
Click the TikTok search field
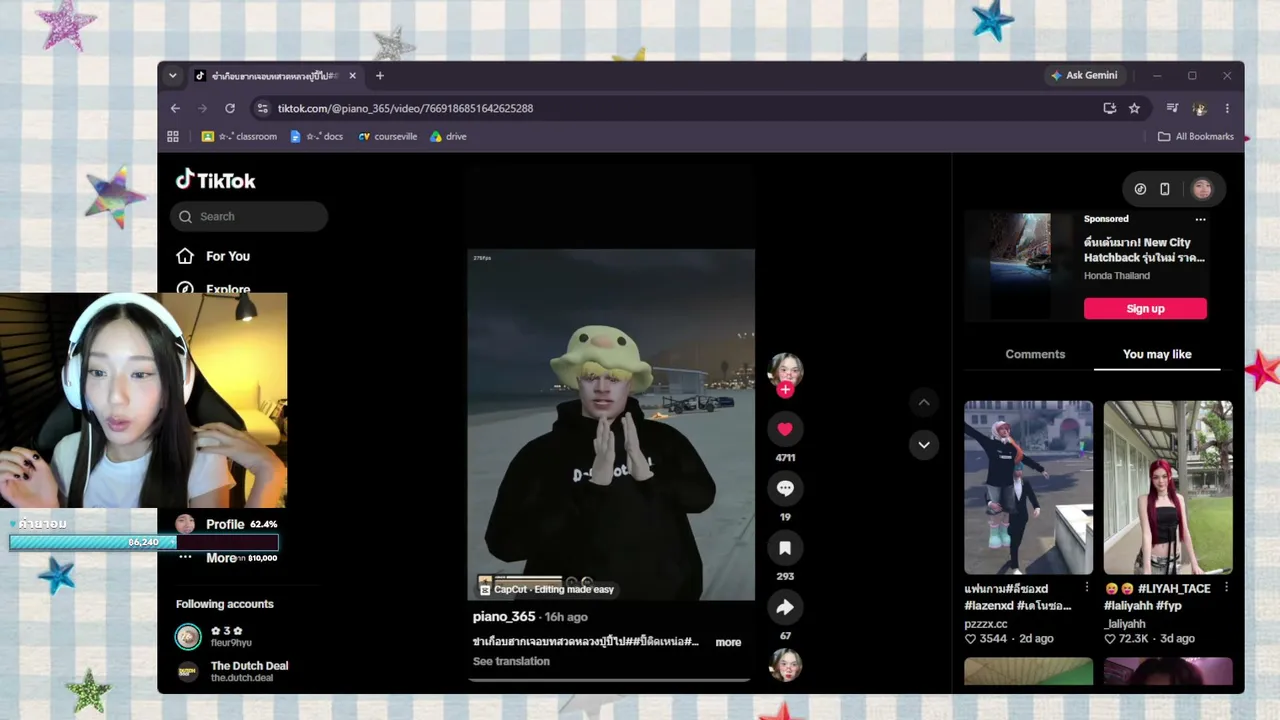coord(249,216)
